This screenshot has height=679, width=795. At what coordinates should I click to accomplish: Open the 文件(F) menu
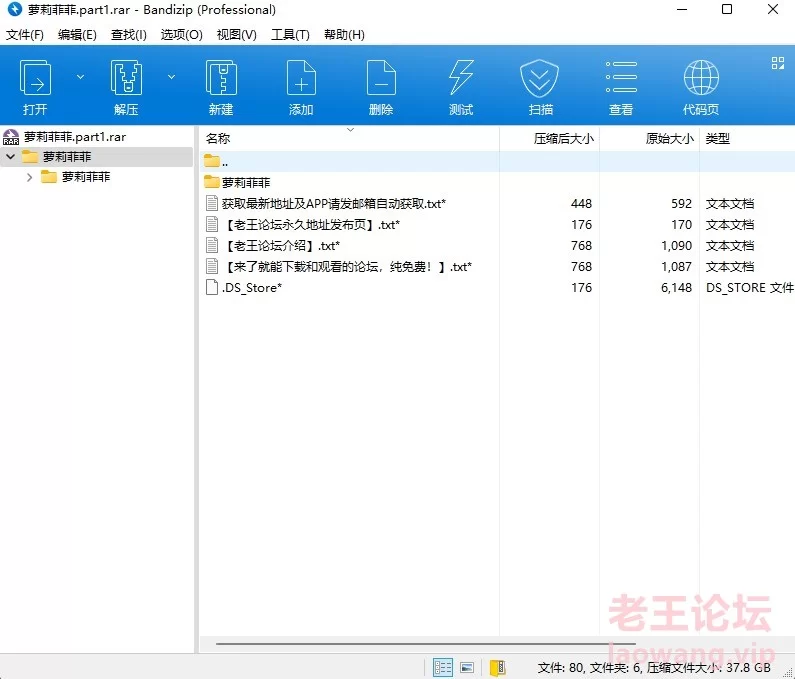pos(24,34)
